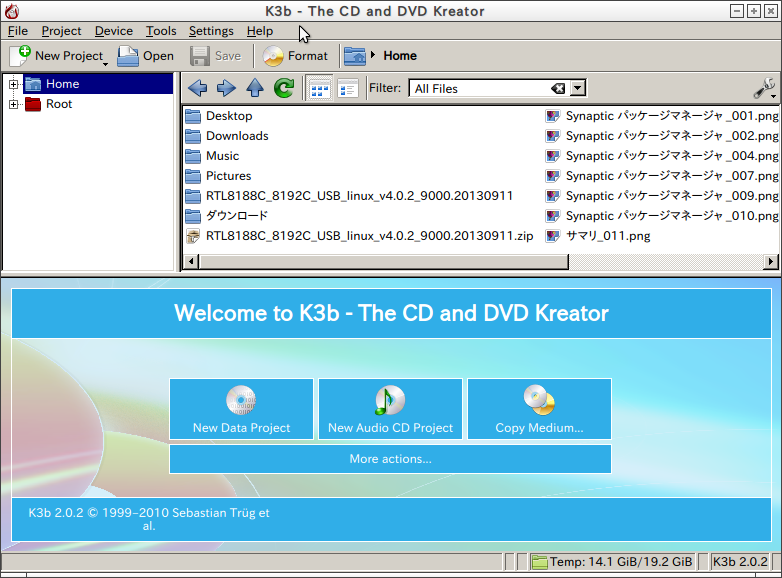Go forward with the right arrow icon
This screenshot has width=782, height=578.
[x=226, y=88]
